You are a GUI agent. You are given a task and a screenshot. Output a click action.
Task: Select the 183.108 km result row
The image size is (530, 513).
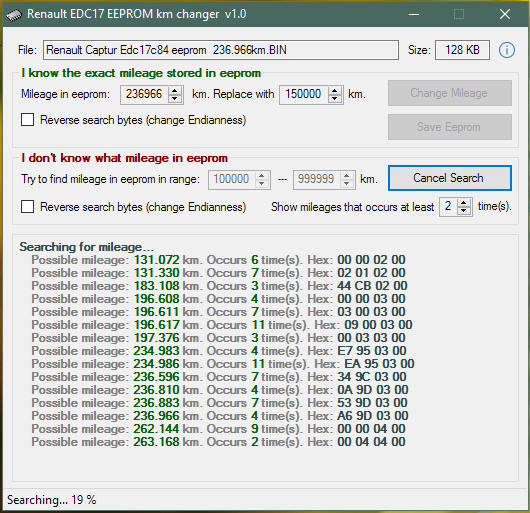[x=219, y=286]
